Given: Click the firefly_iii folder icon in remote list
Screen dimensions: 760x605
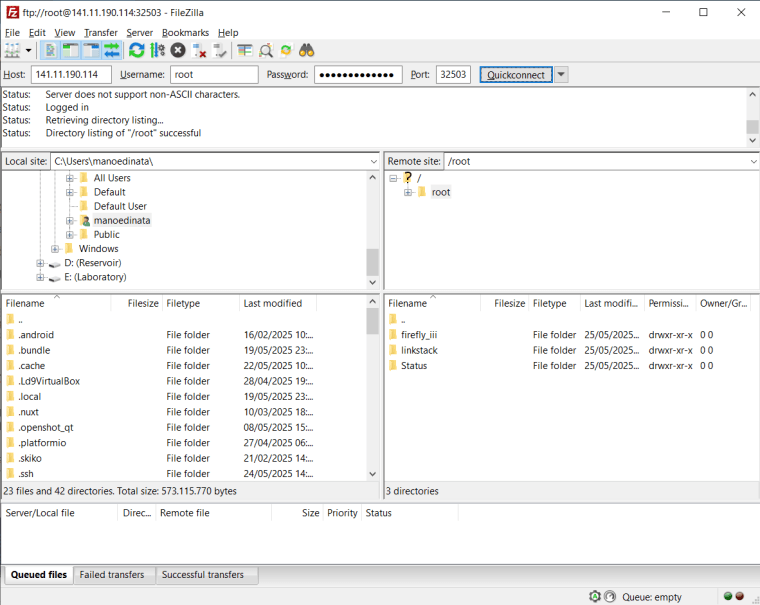Looking at the screenshot, I should click(393, 335).
